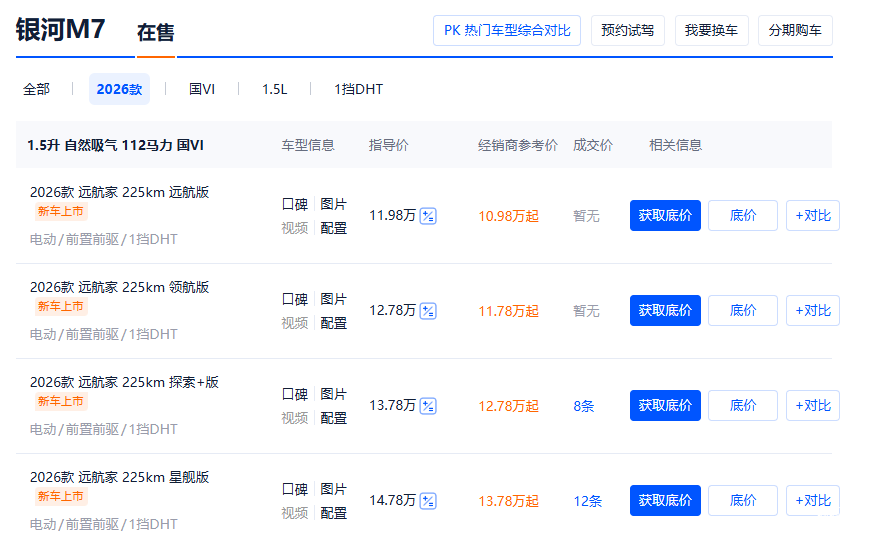Viewport: 870px width, 543px height.
Task: Click dealer price 11.78万起
Action: pyautogui.click(x=509, y=311)
